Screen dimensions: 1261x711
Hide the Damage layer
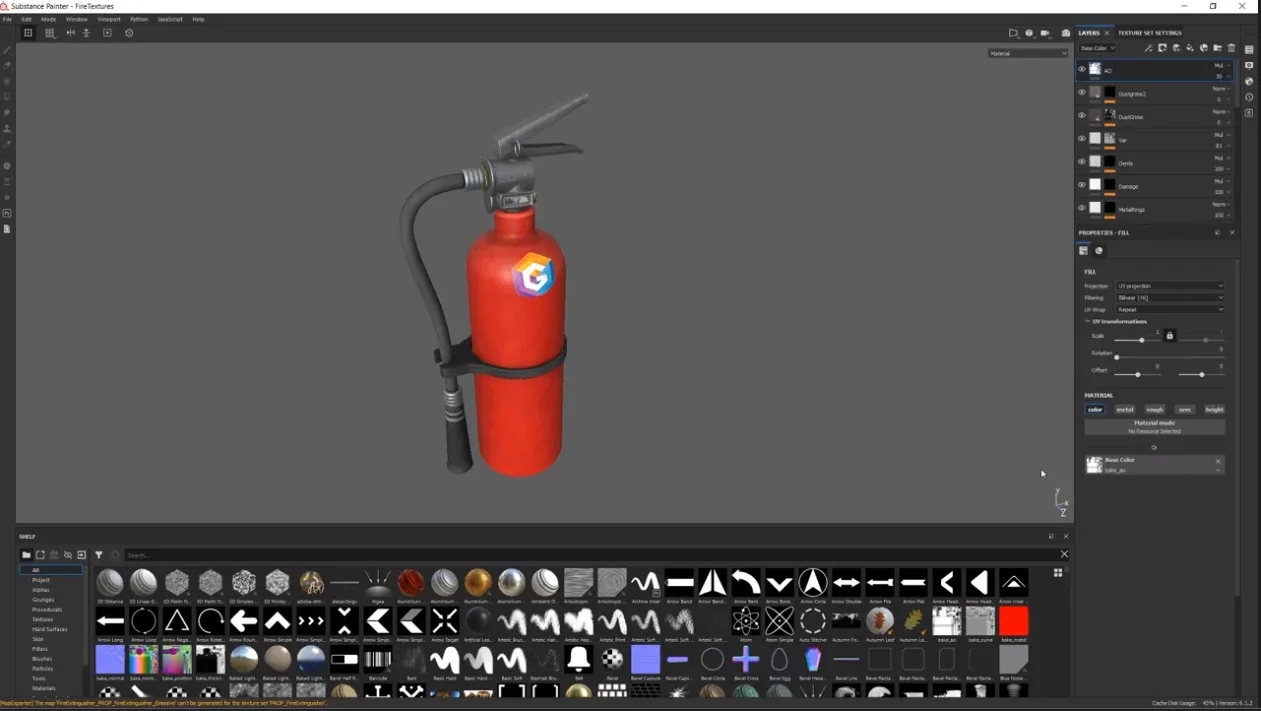pyautogui.click(x=1081, y=185)
